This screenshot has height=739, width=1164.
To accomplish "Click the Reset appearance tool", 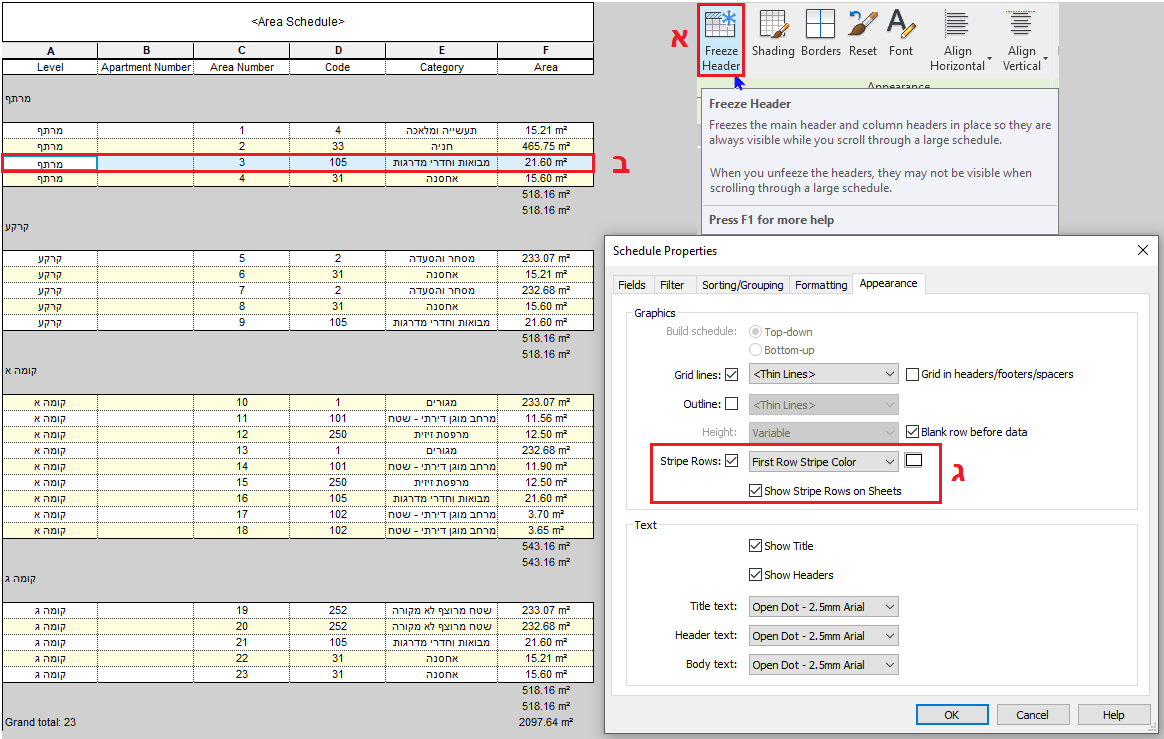I will click(x=862, y=38).
